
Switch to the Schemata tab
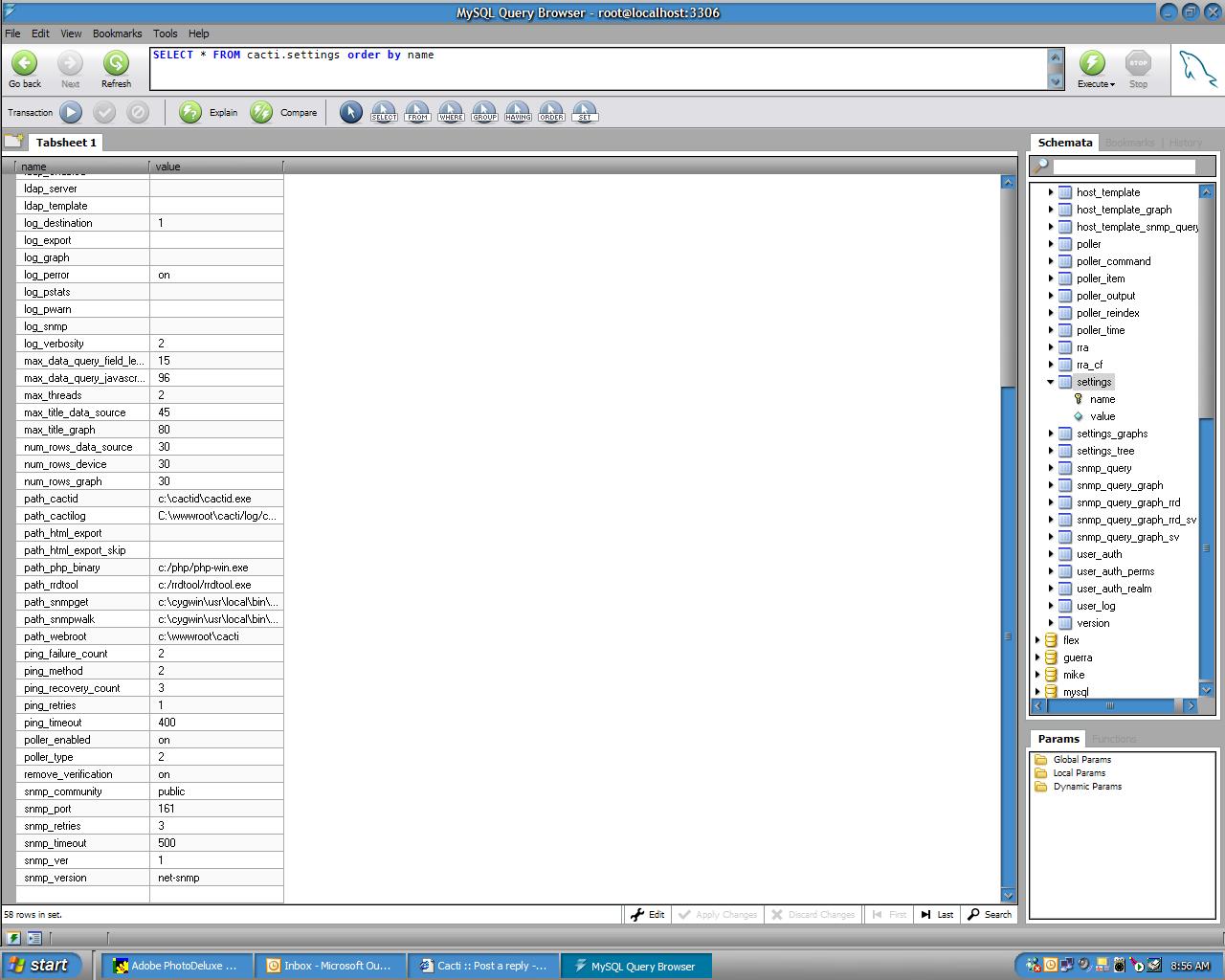coord(1065,143)
